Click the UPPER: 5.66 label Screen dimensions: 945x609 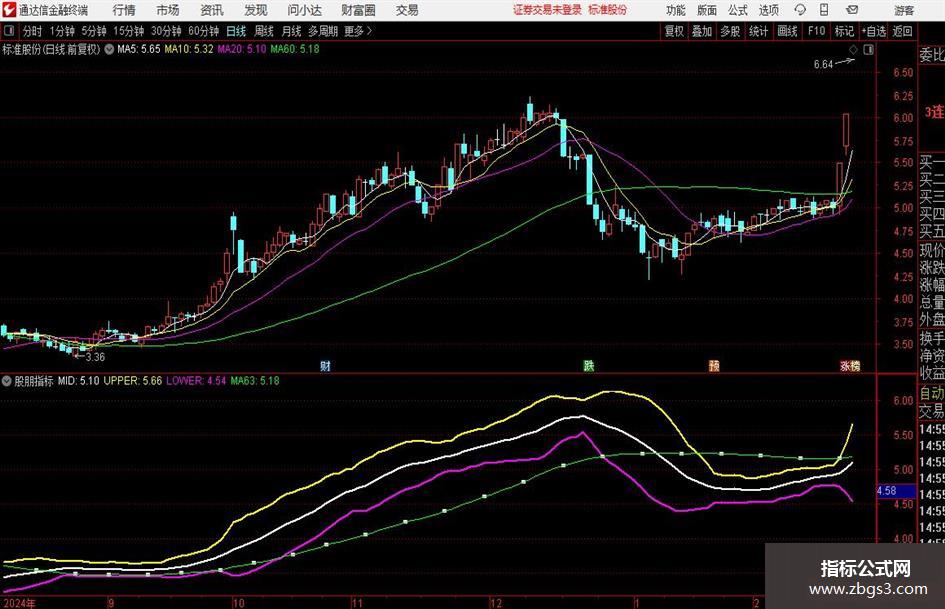(133, 381)
